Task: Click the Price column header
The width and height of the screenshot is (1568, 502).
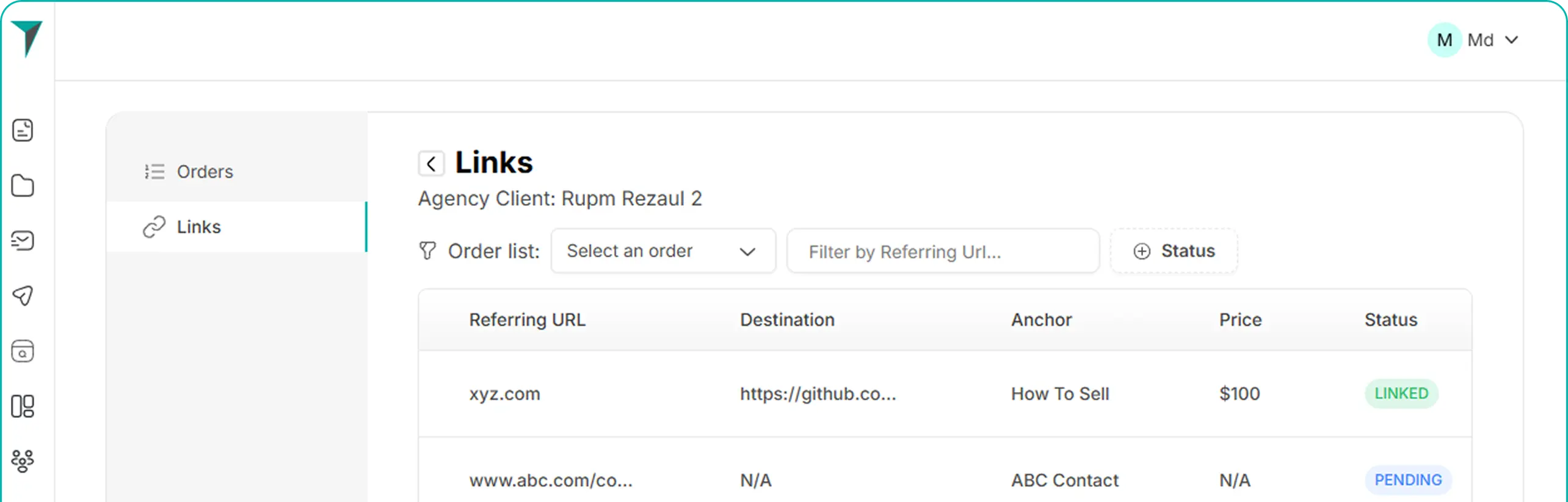Action: point(1240,320)
